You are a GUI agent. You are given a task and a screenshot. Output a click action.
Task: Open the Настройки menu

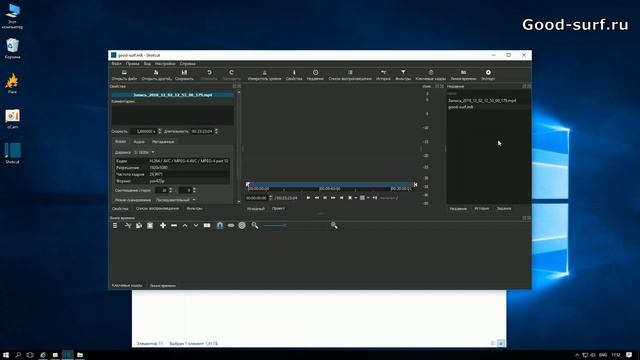coord(165,64)
